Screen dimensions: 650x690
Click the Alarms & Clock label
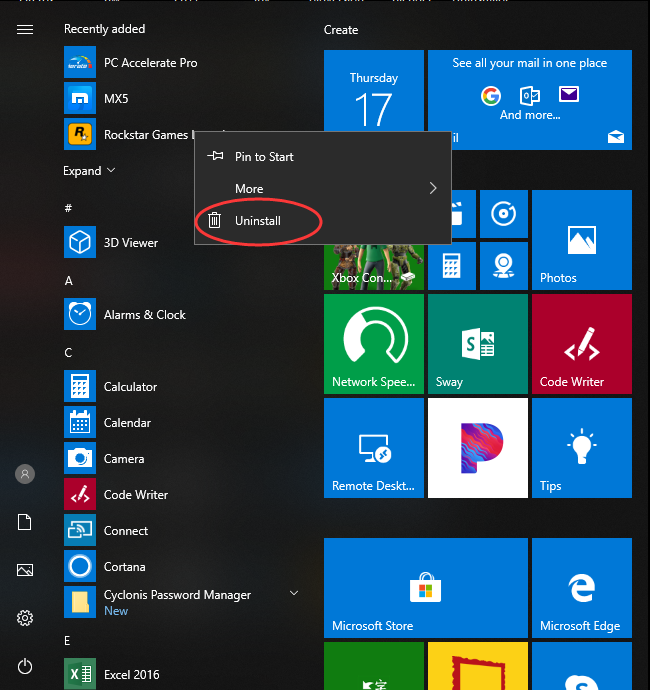(x=145, y=315)
